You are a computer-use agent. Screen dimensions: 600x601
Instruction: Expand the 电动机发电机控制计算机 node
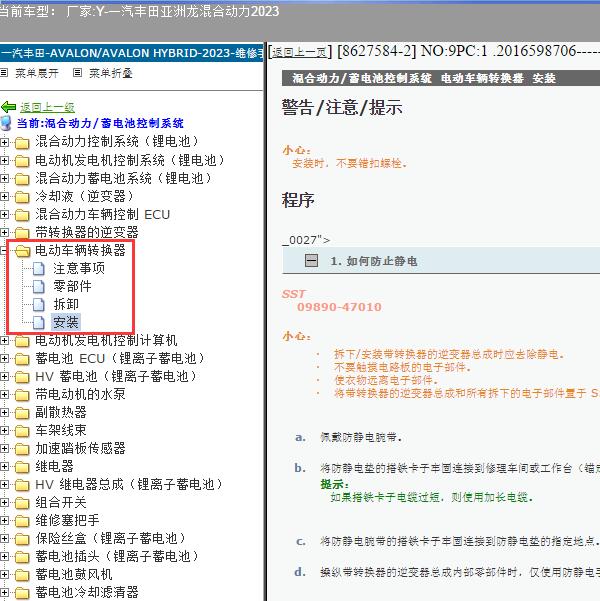click(x=4, y=341)
